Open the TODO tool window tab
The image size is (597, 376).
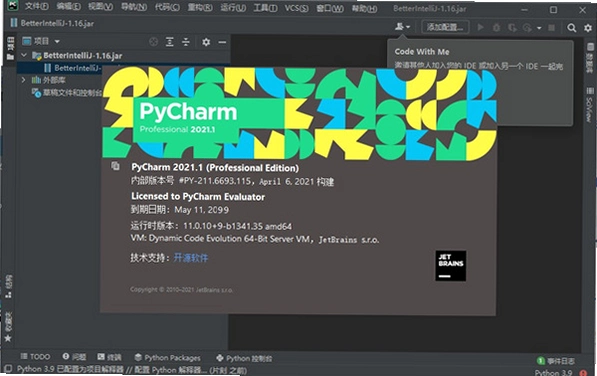[x=35, y=357]
